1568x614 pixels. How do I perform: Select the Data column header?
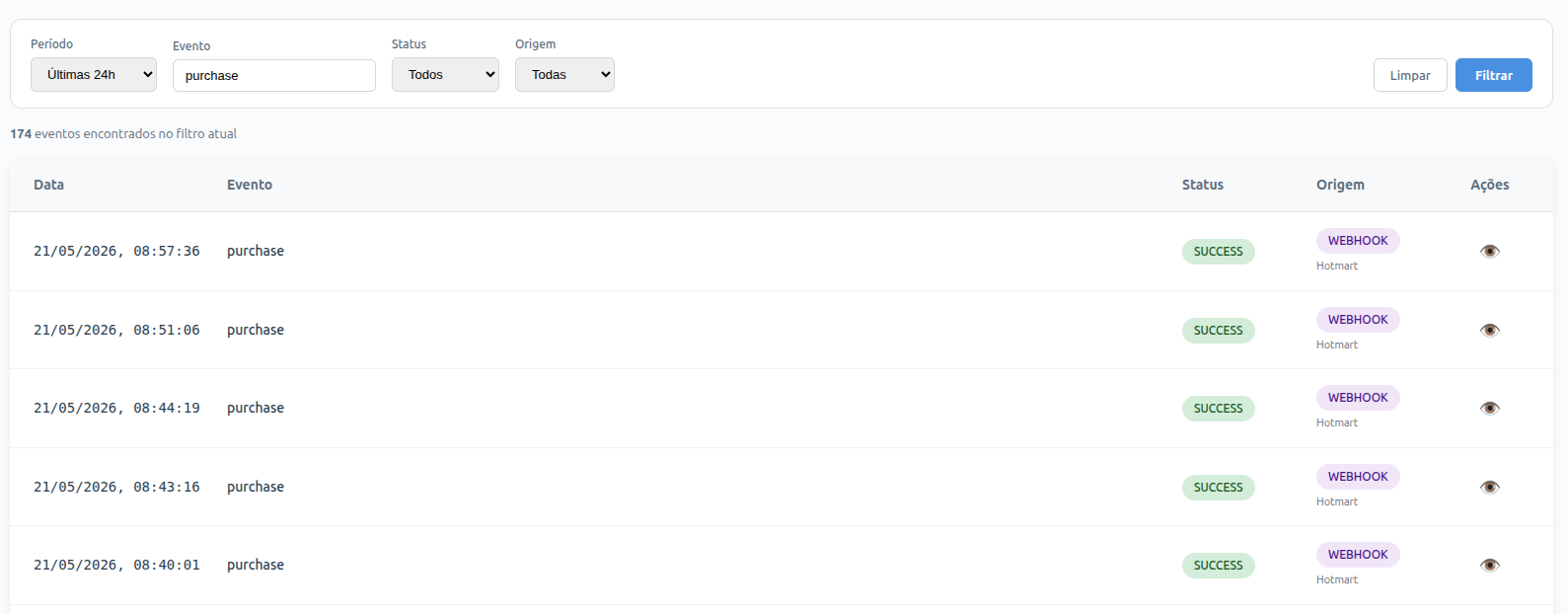point(48,185)
